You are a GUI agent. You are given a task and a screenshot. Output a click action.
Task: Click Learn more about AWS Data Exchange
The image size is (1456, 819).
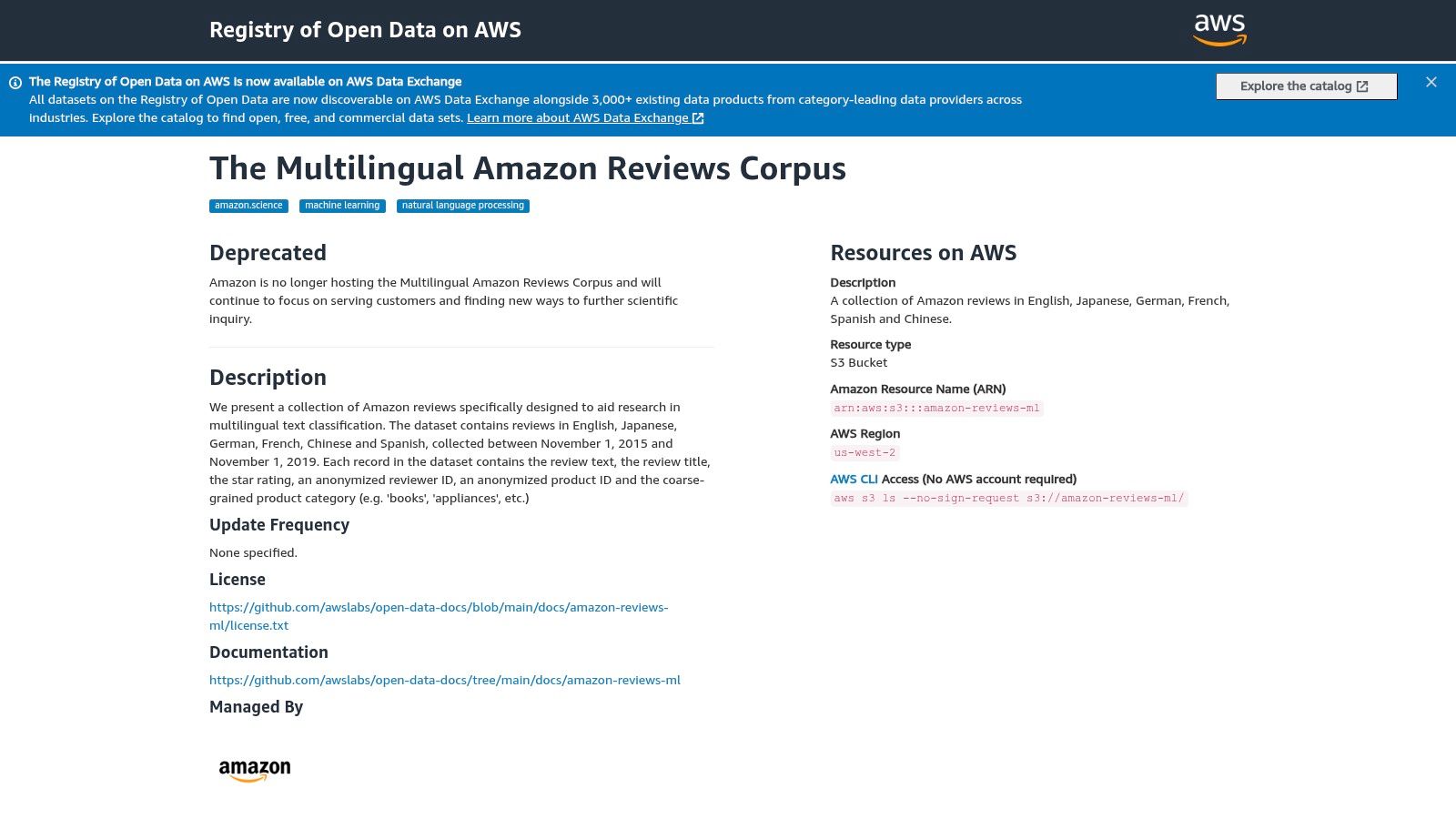pyautogui.click(x=578, y=117)
